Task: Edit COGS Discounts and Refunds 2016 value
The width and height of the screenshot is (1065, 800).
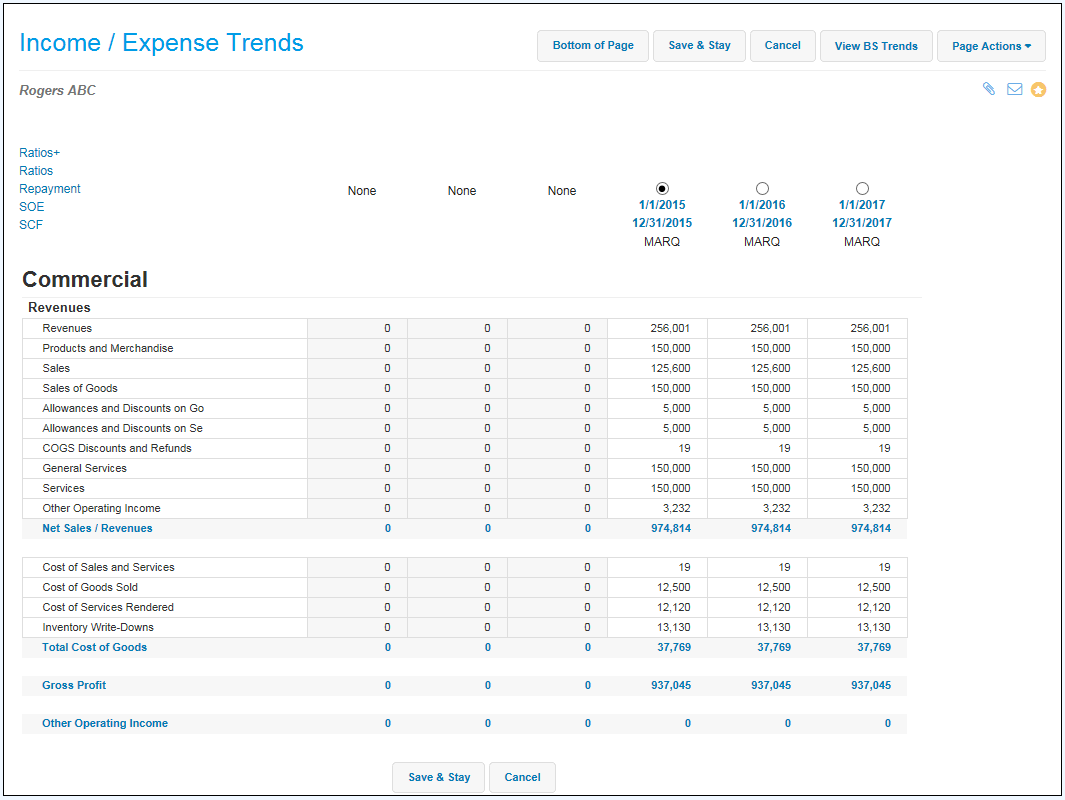Action: coord(757,448)
